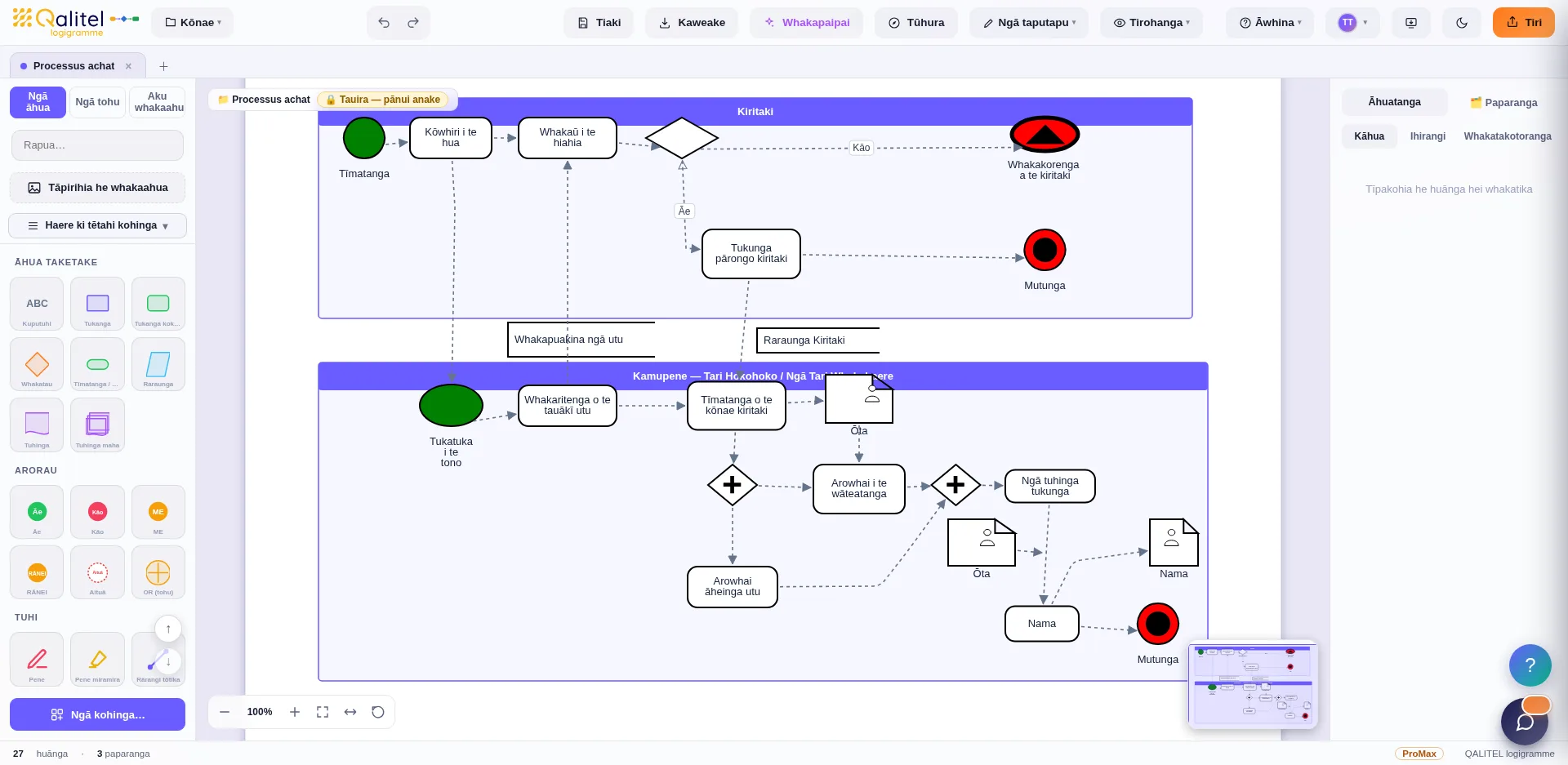Select the green Tukanga kōk... shape
The width and height of the screenshot is (1568, 765).
158,304
